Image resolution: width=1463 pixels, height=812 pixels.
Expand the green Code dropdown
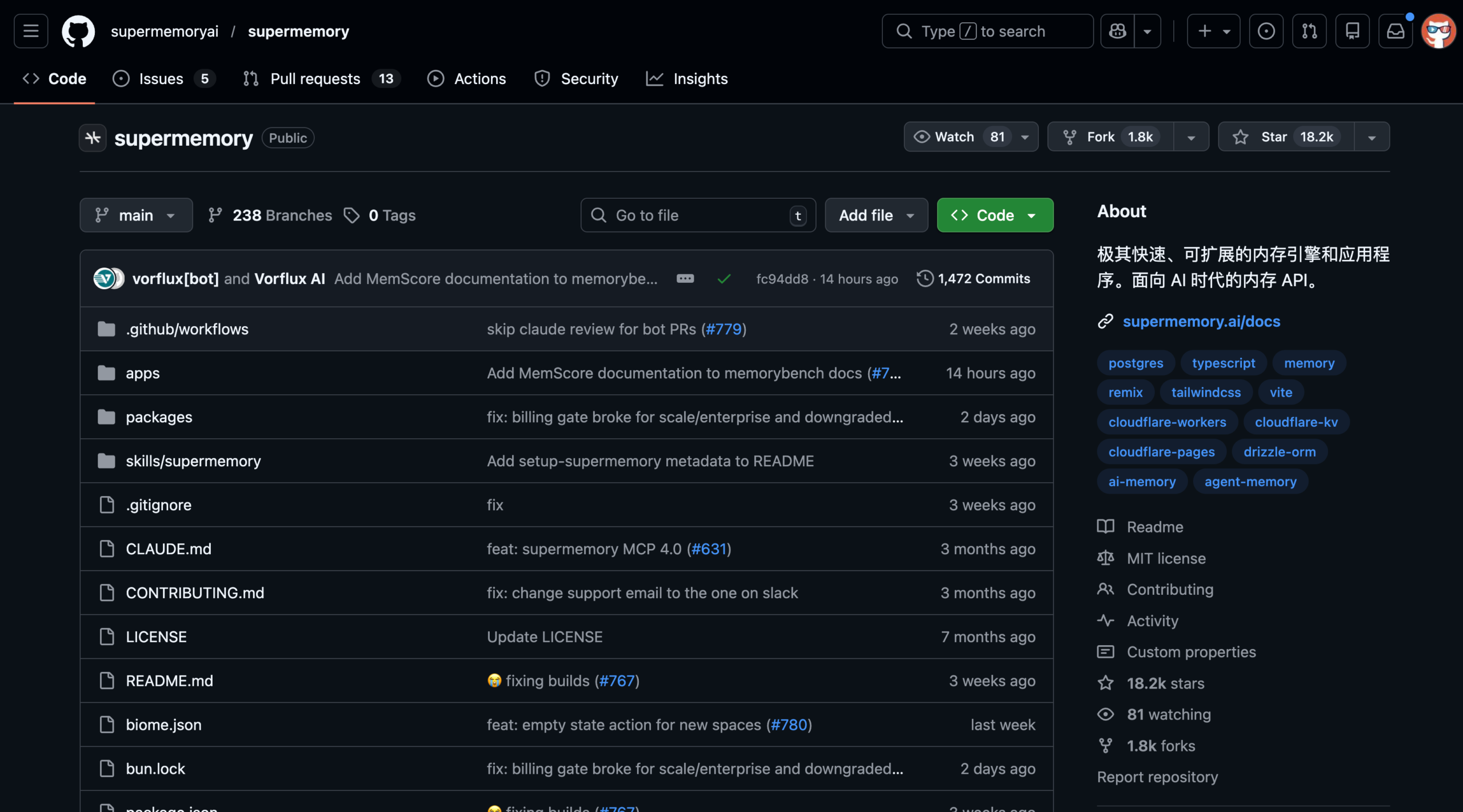[995, 215]
